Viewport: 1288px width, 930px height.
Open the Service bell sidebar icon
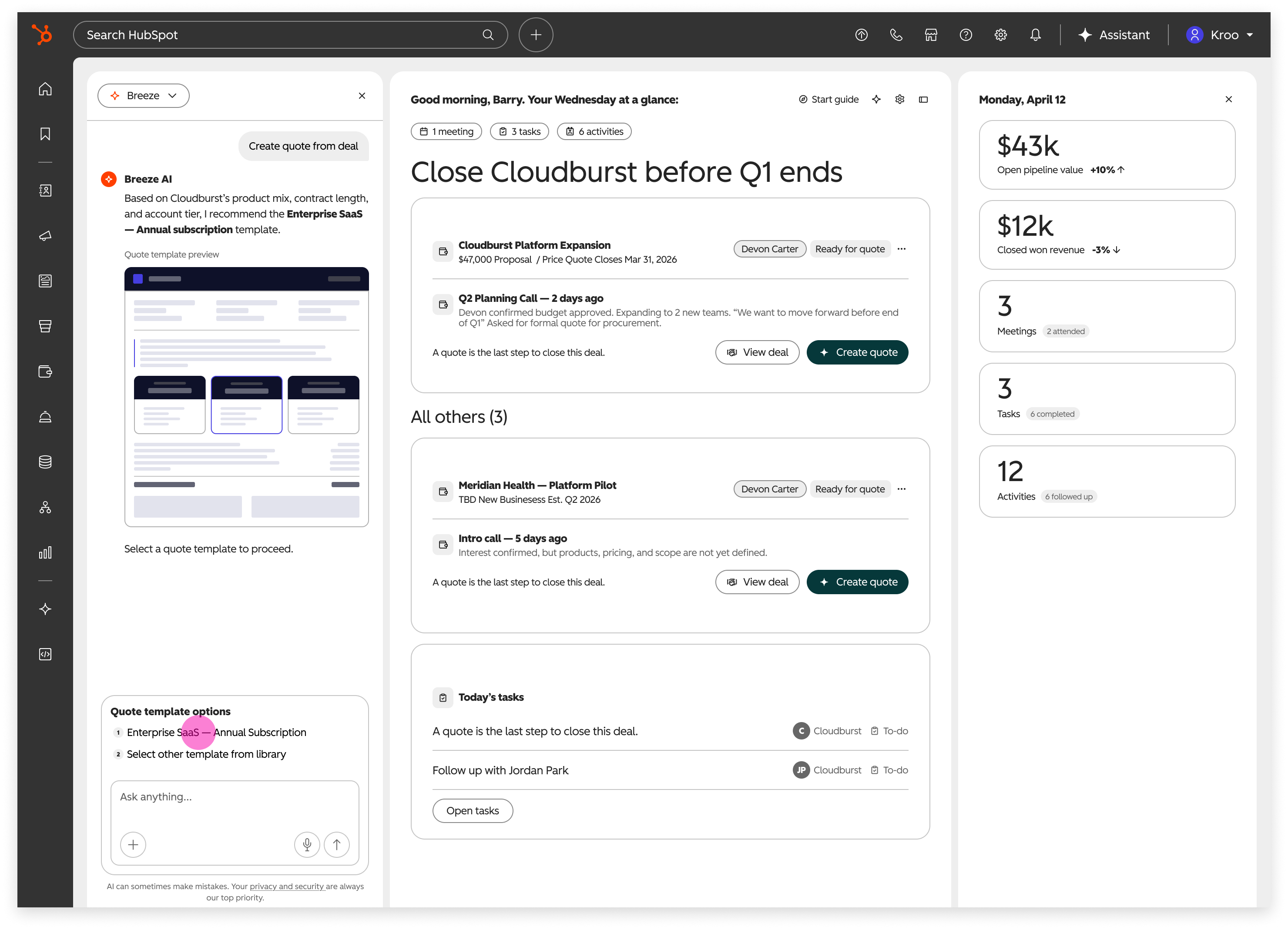click(45, 417)
